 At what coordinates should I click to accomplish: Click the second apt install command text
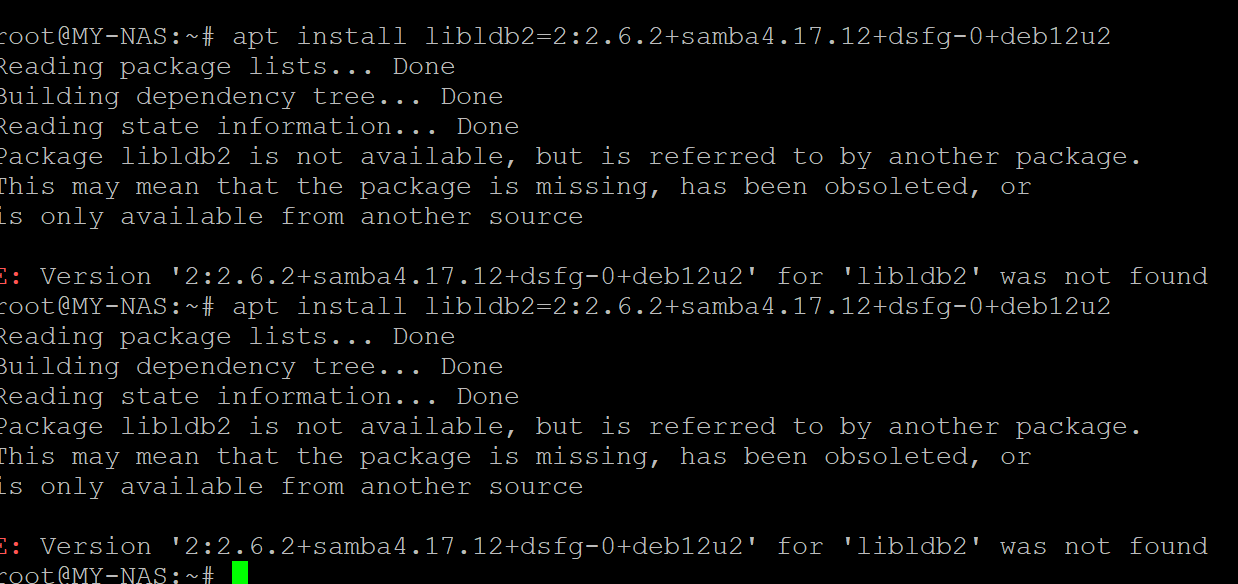pyautogui.click(x=671, y=307)
